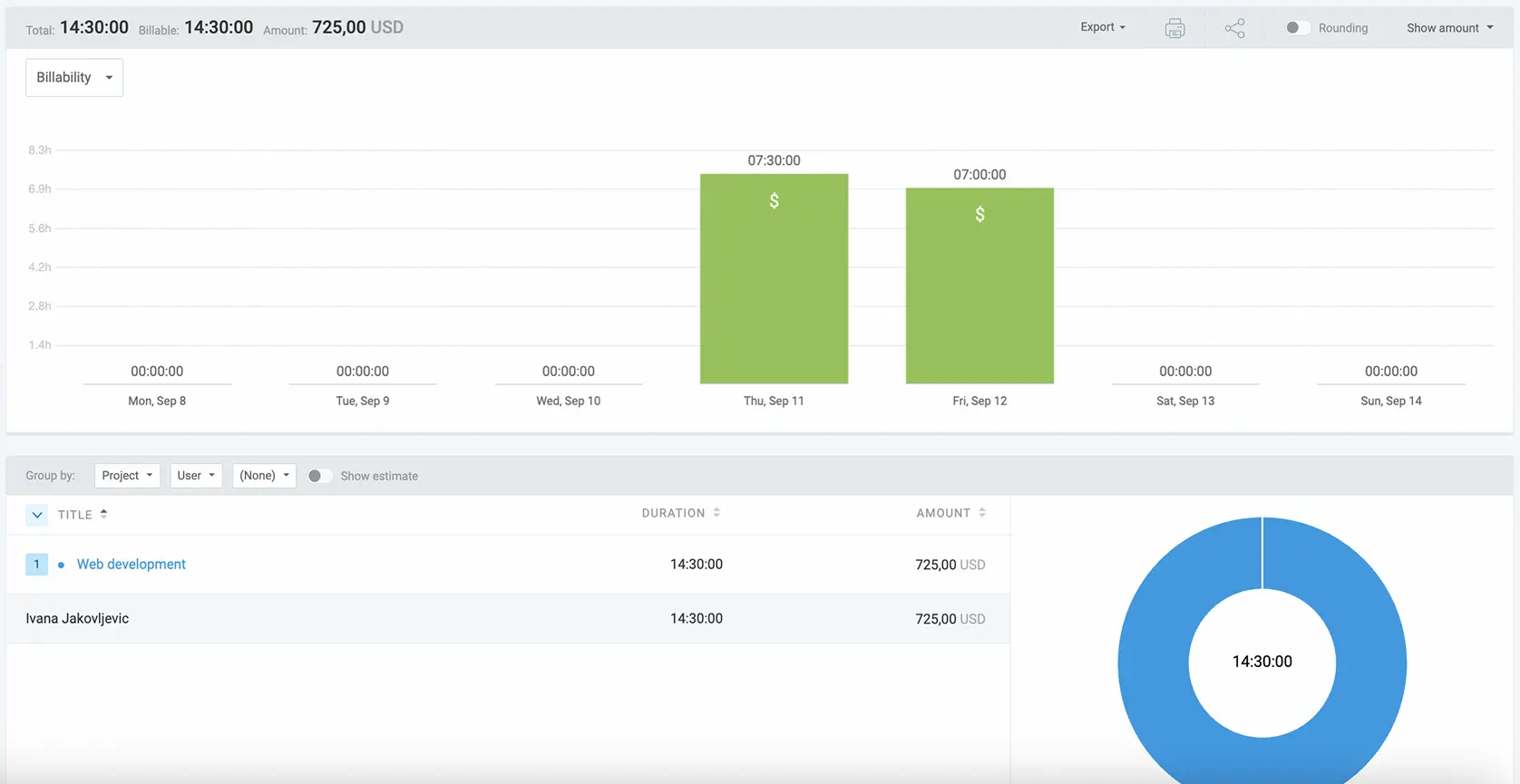Screen dimensions: 1520x784
Task: Open the Project group-by dropdown
Action: tap(127, 476)
